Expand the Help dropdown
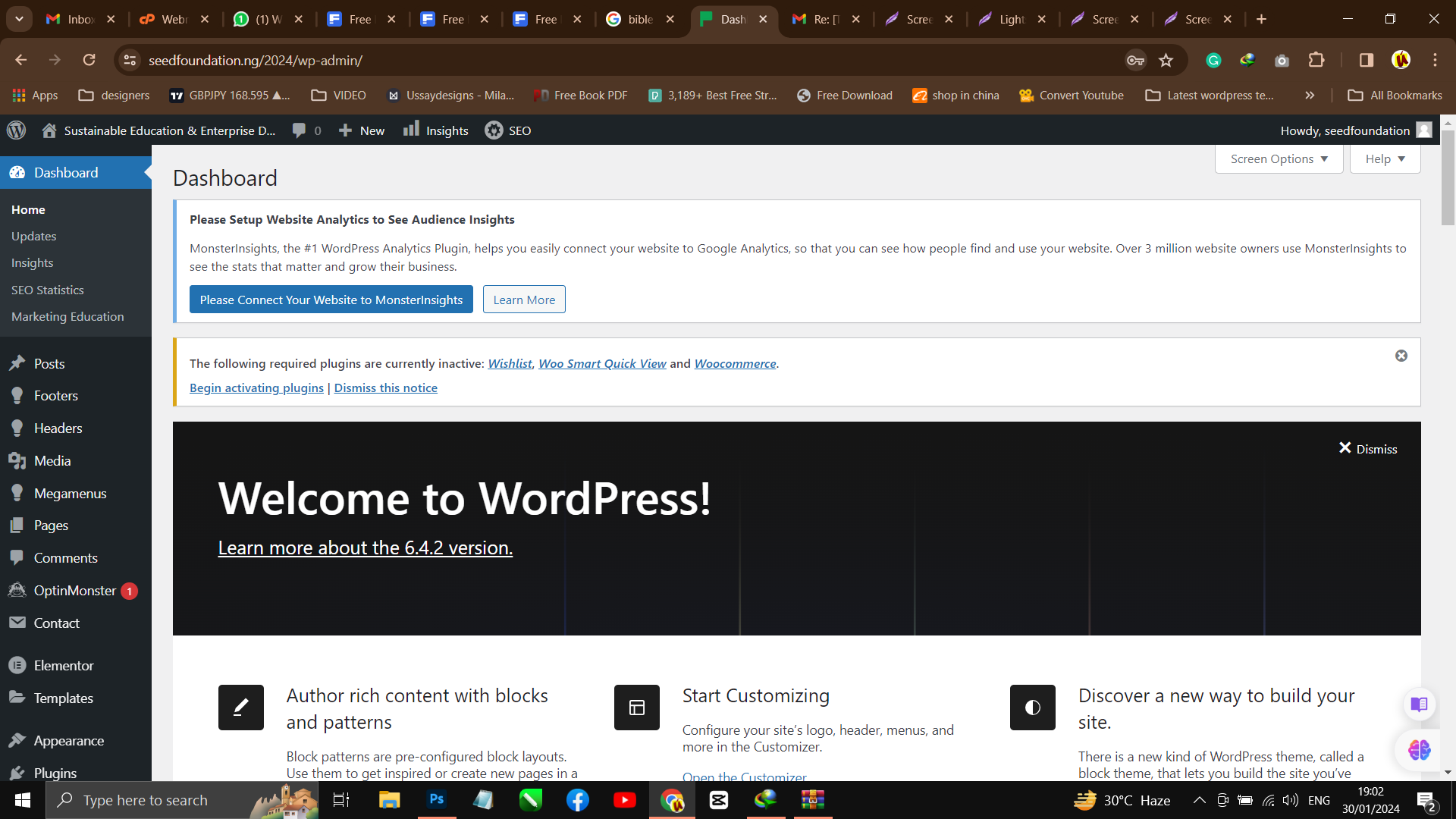 (x=1385, y=159)
